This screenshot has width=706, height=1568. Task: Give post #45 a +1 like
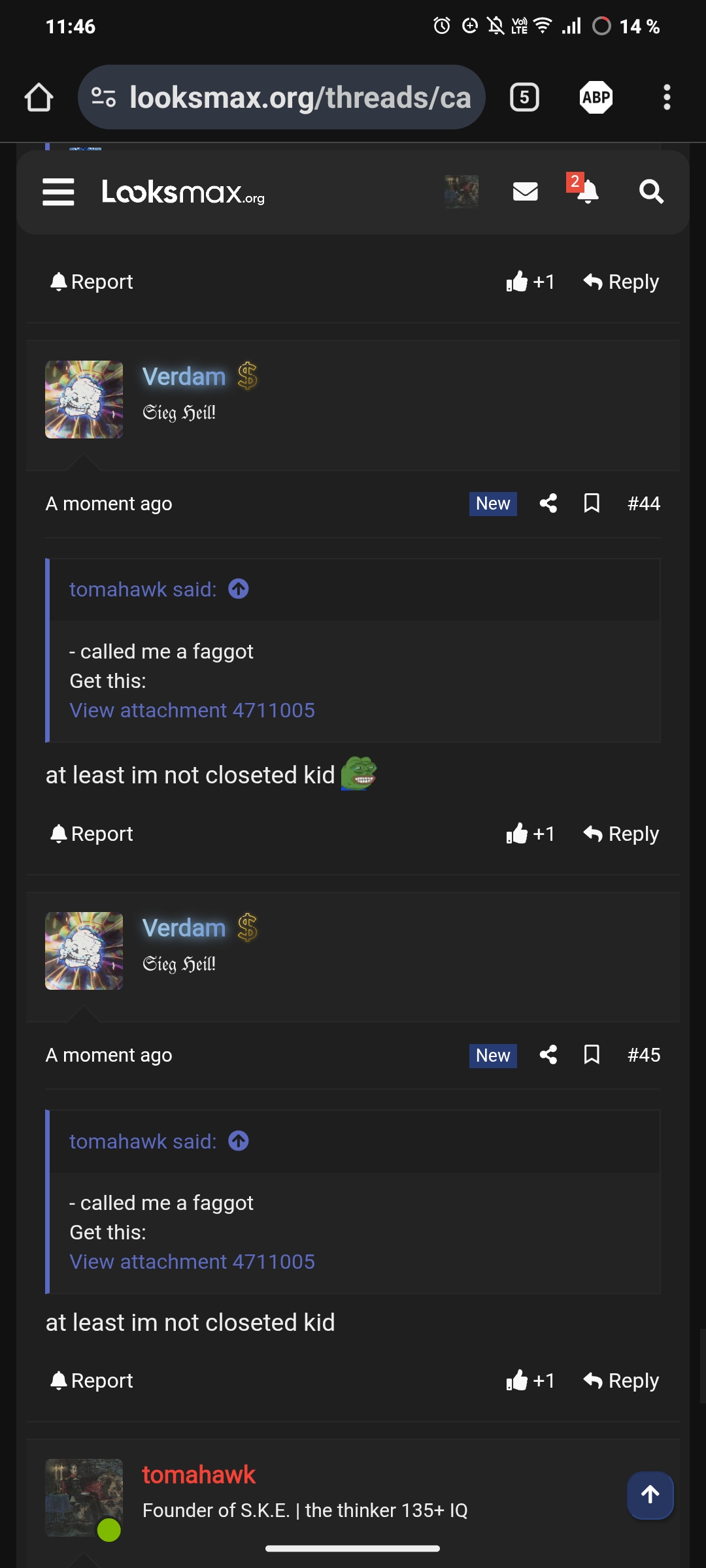(531, 1380)
